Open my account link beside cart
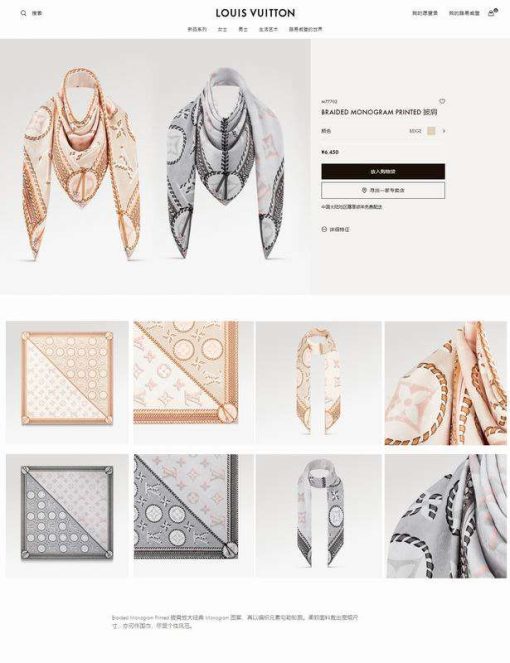This screenshot has height=663, width=510. (464, 13)
